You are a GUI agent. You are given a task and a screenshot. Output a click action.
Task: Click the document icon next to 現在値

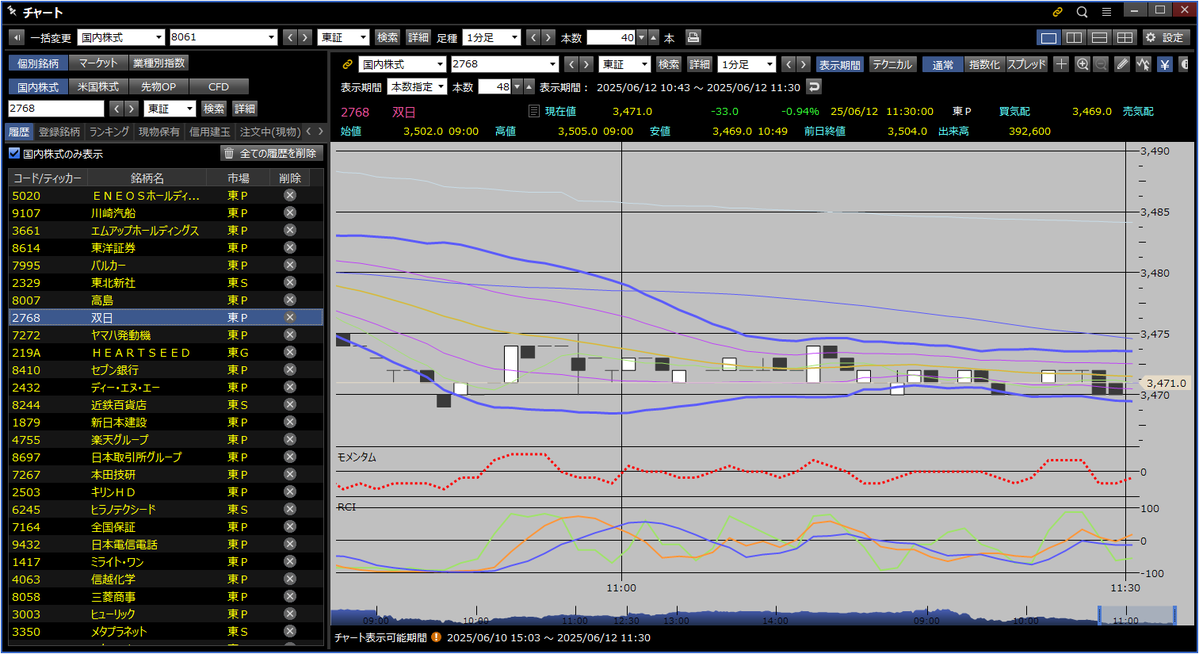pos(534,111)
